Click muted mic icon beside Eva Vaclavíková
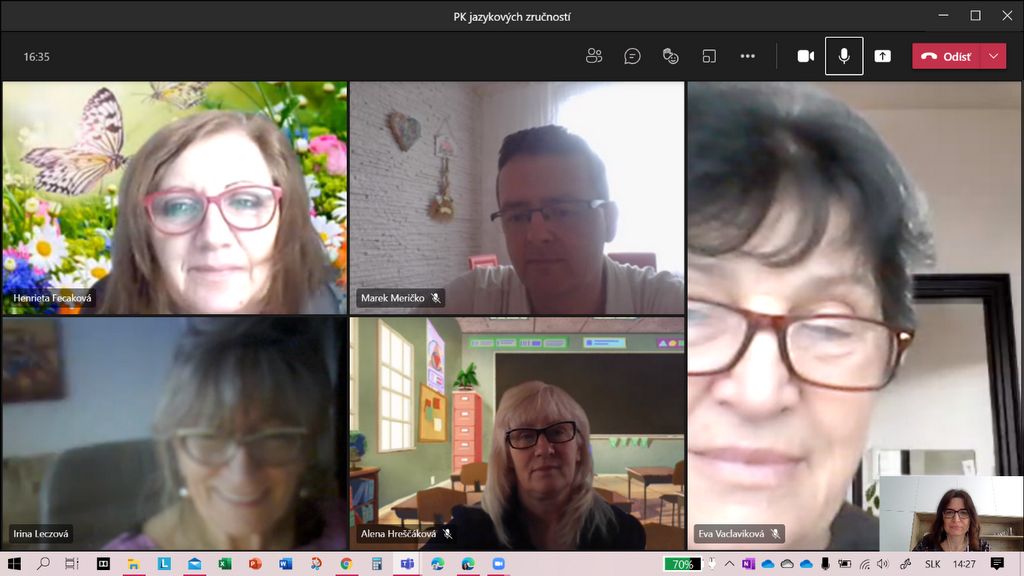The image size is (1024, 576). point(775,534)
